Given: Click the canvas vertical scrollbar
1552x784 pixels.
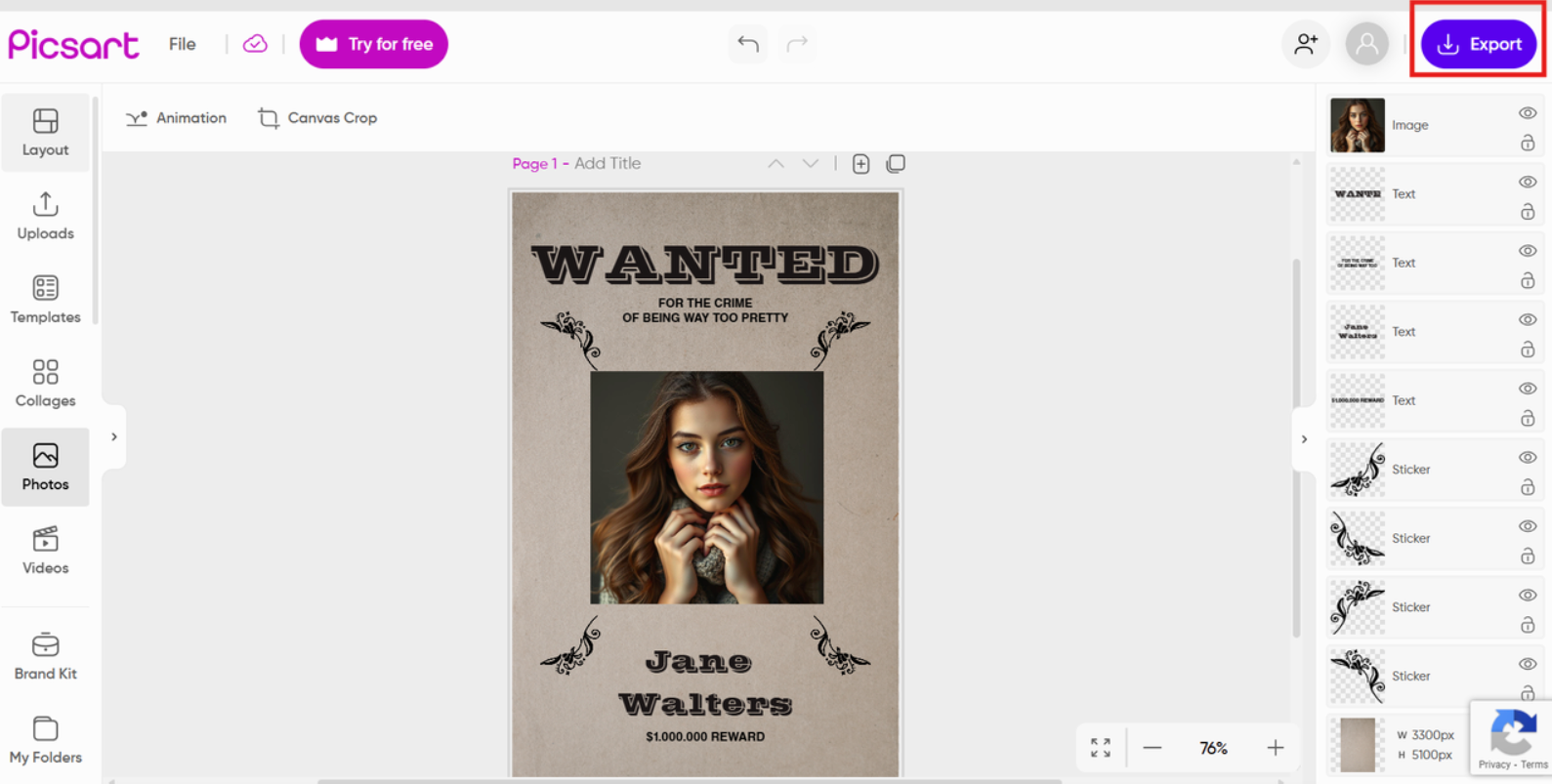Looking at the screenshot, I should [1297, 447].
